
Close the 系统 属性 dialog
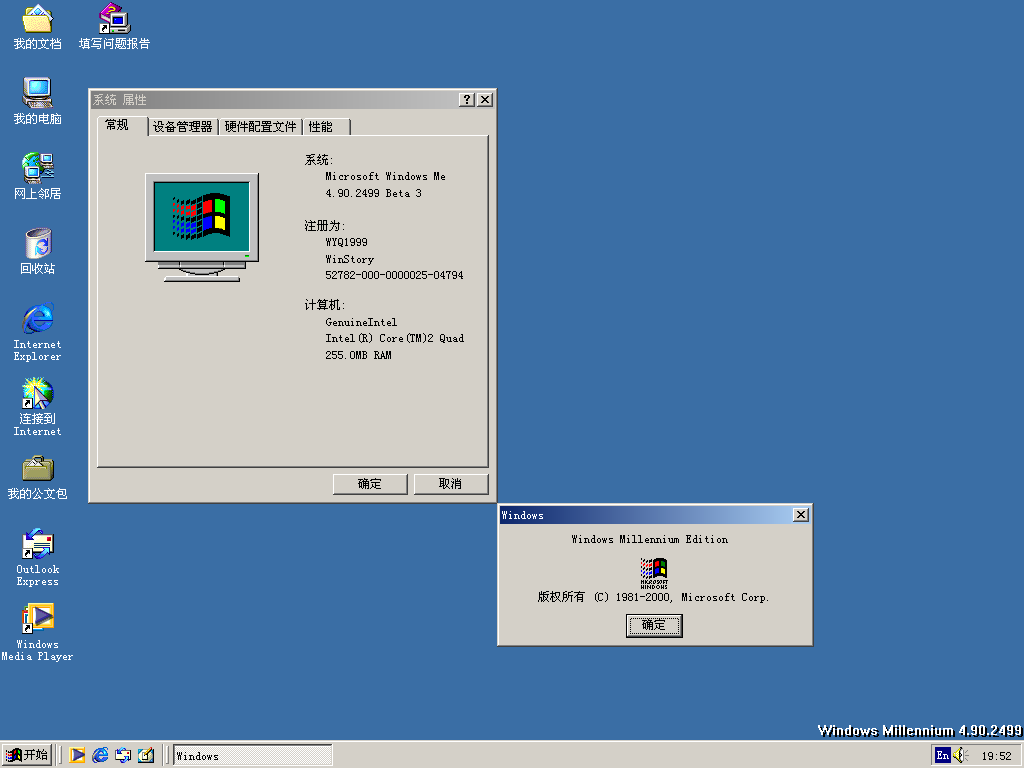485,99
